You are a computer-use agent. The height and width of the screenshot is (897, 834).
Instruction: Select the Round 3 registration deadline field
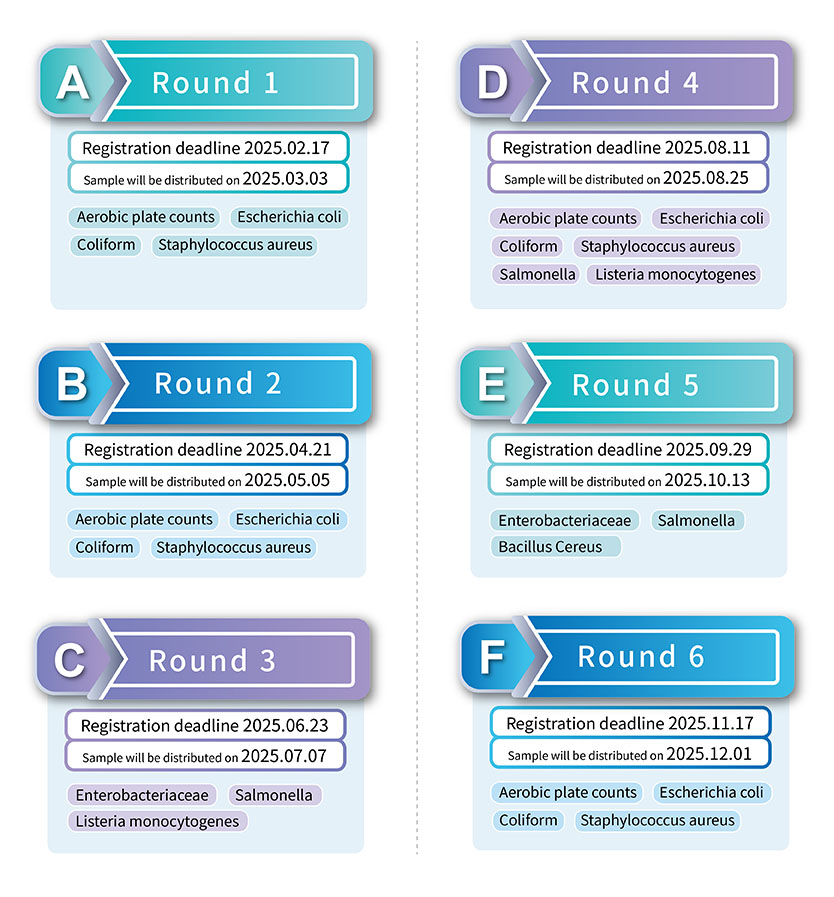(x=205, y=726)
